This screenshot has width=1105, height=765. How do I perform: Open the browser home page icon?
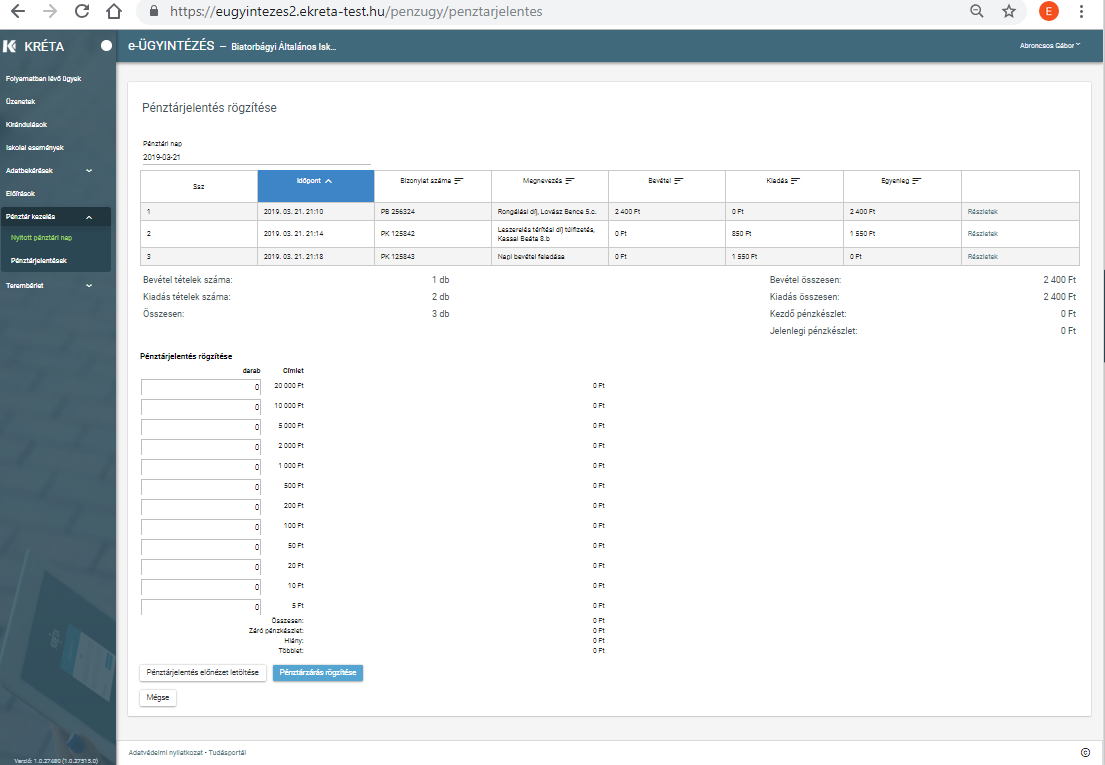point(113,11)
